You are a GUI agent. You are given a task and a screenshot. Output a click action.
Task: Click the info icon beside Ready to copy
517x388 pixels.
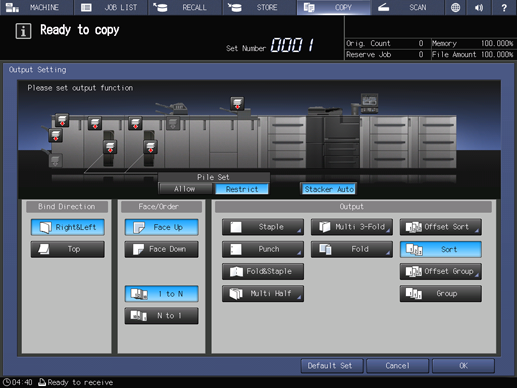(x=23, y=31)
